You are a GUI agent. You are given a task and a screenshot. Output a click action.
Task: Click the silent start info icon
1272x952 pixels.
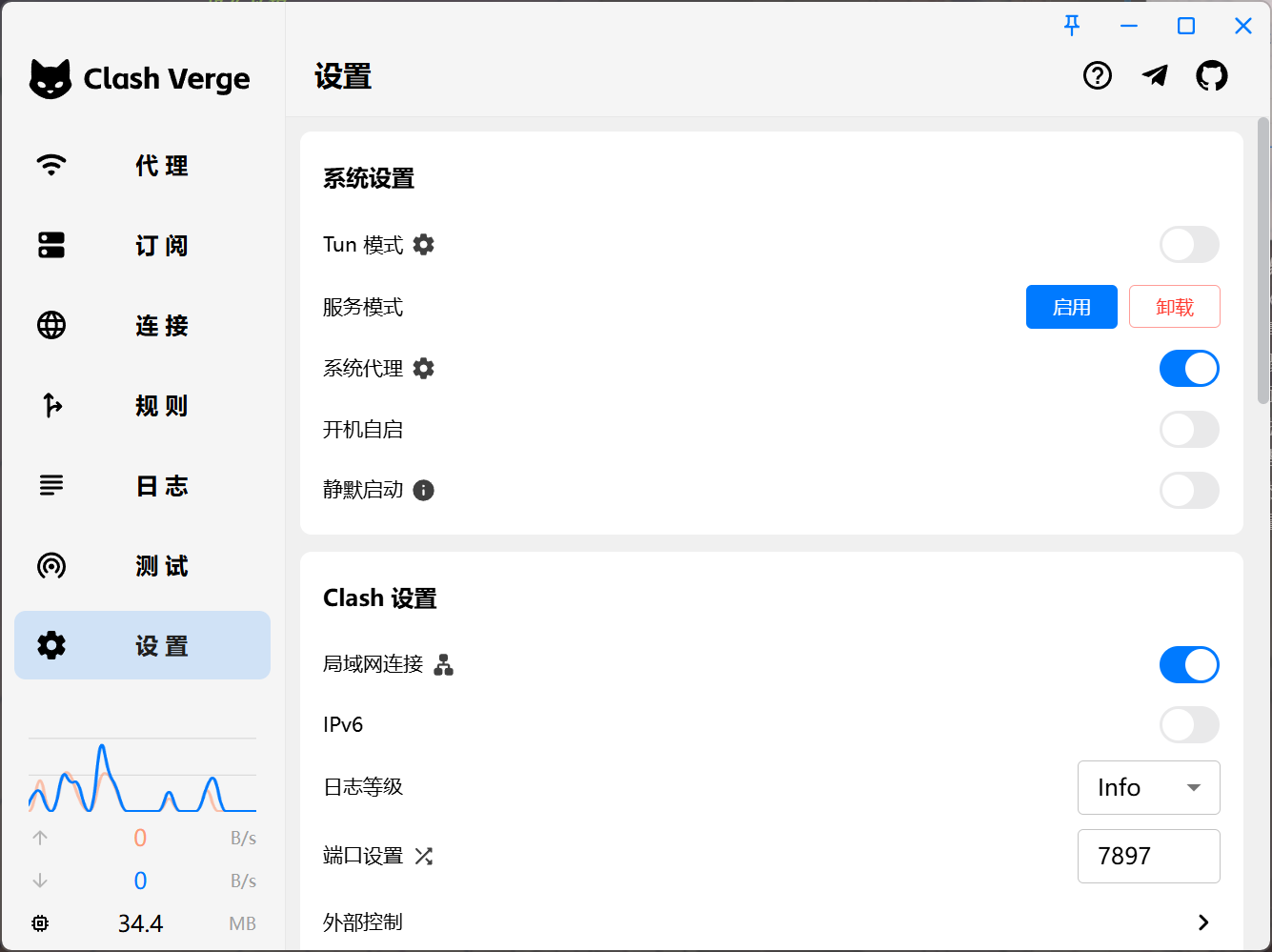click(424, 491)
